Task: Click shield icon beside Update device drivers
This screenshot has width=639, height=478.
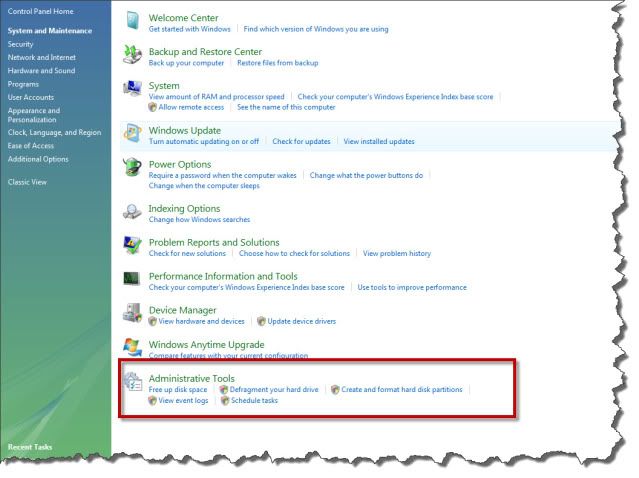Action: pyautogui.click(x=262, y=322)
